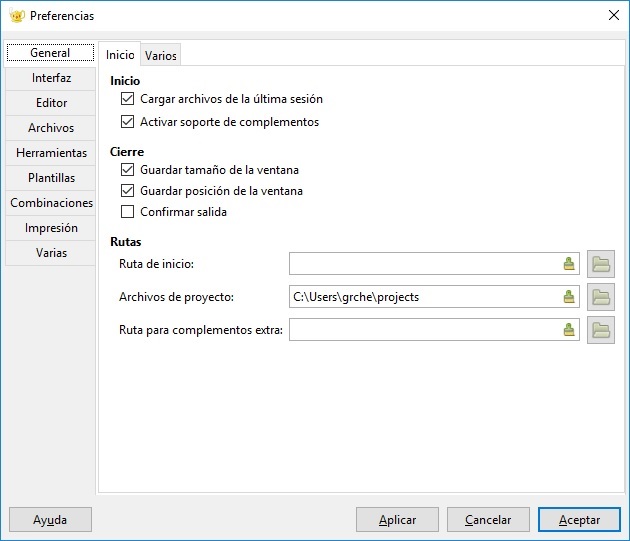Disable Guardar tamaño de la ventana
Viewport: 630px width, 541px height.
point(127,170)
